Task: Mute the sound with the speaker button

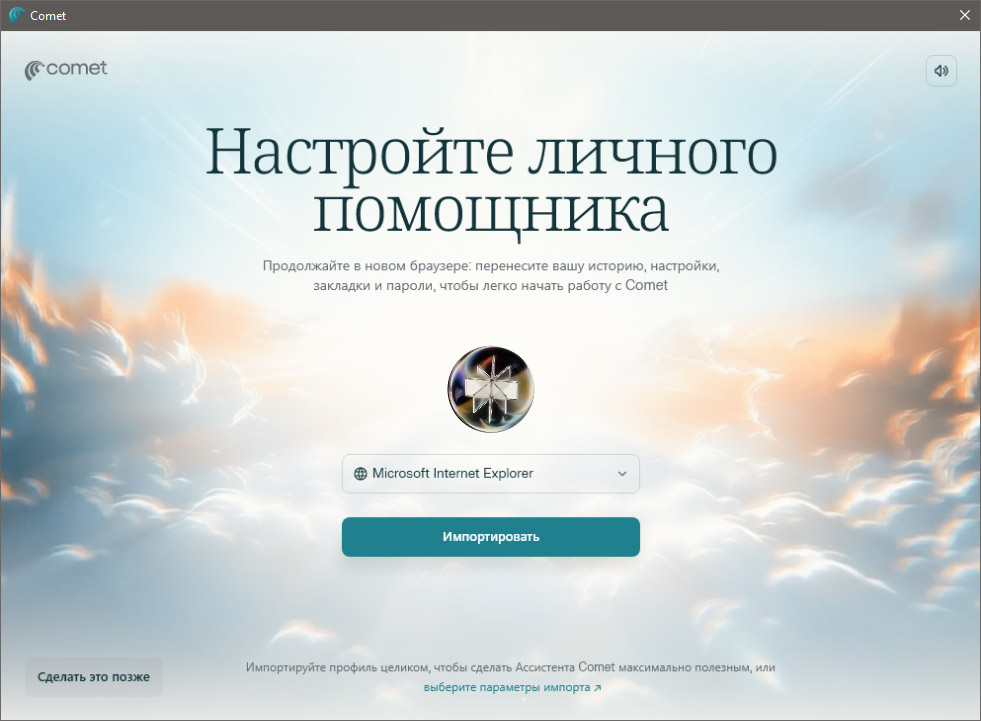Action: pyautogui.click(x=941, y=71)
